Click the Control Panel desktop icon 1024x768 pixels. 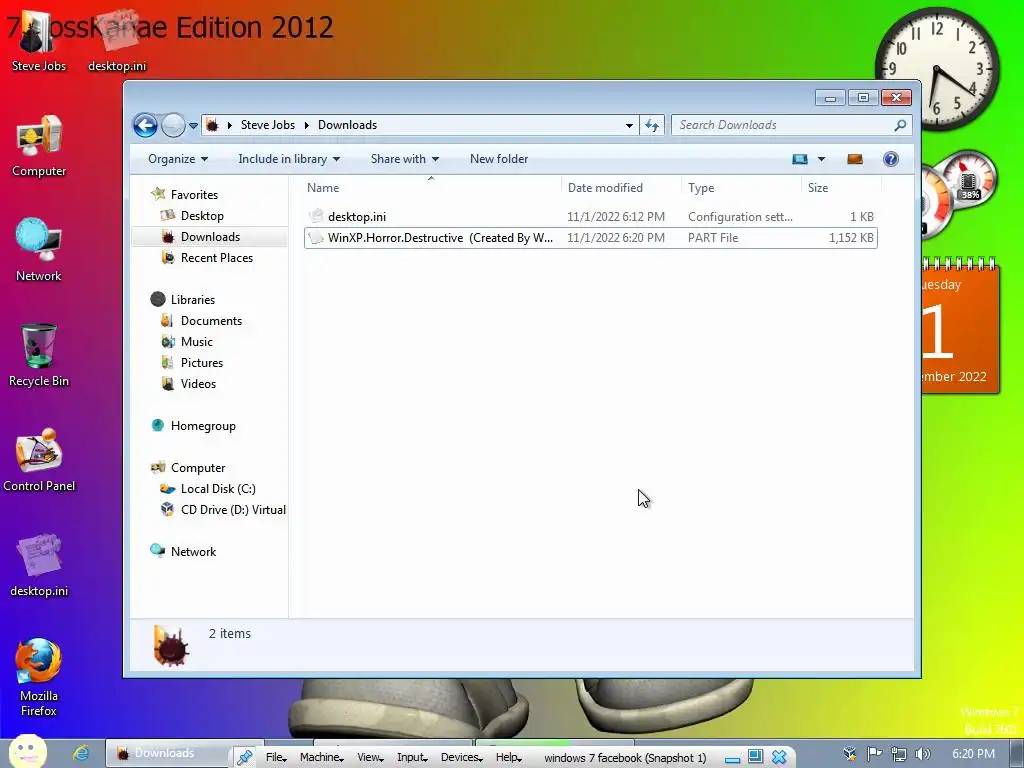pyautogui.click(x=39, y=460)
